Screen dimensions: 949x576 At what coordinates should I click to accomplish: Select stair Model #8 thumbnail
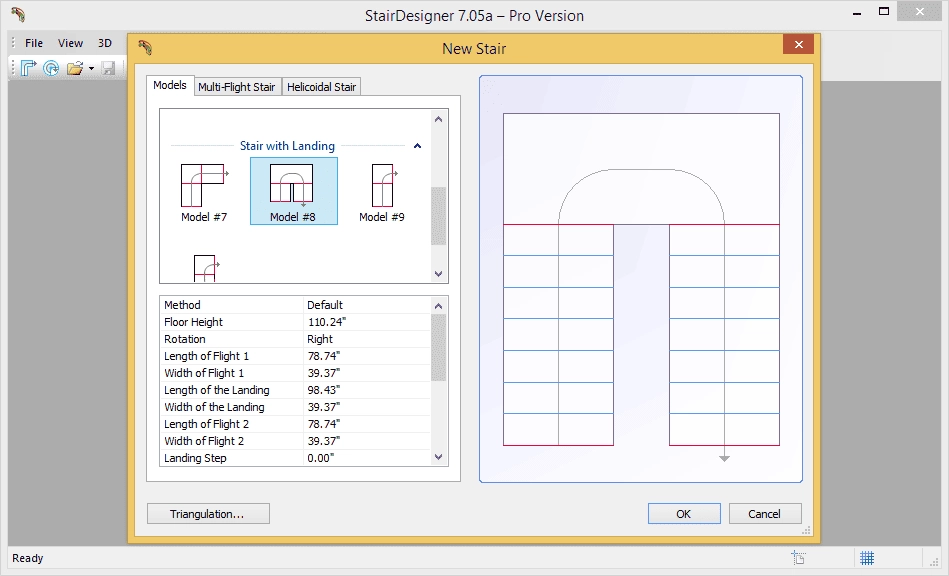click(x=294, y=191)
